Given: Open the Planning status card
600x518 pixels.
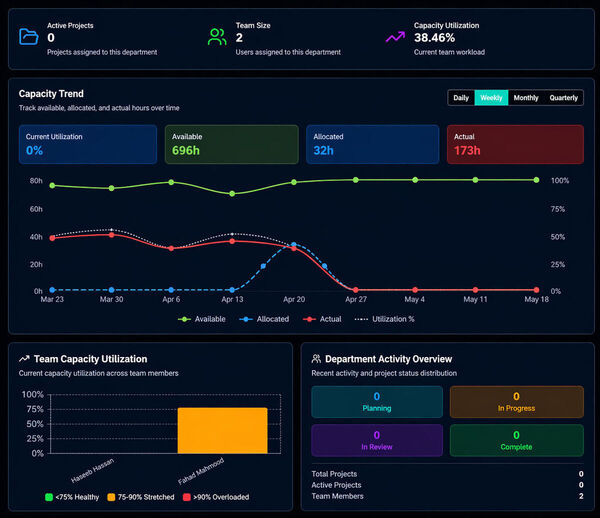Looking at the screenshot, I should coord(377,402).
